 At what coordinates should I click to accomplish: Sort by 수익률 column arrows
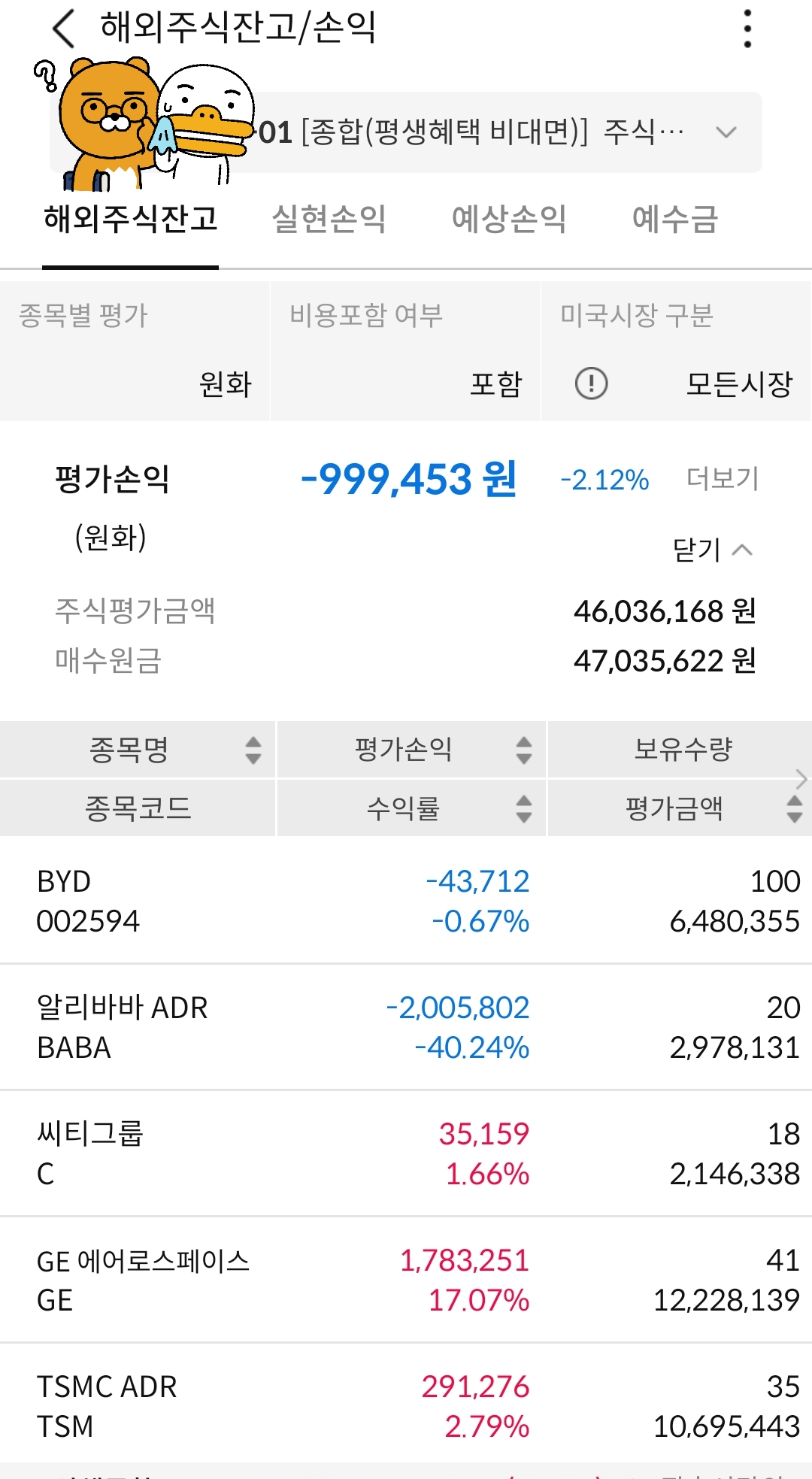click(524, 808)
